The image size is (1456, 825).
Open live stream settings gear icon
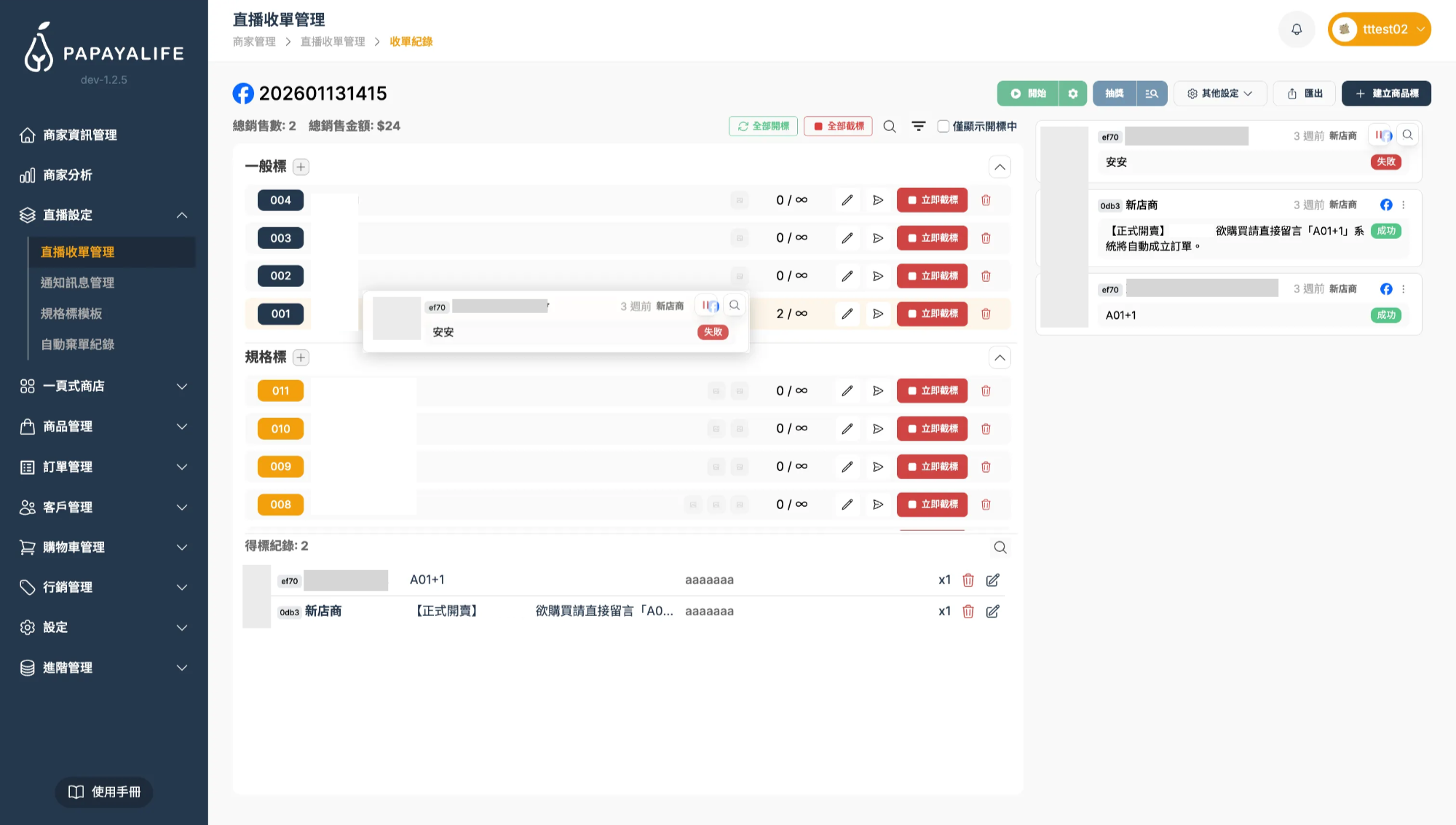[x=1072, y=93]
